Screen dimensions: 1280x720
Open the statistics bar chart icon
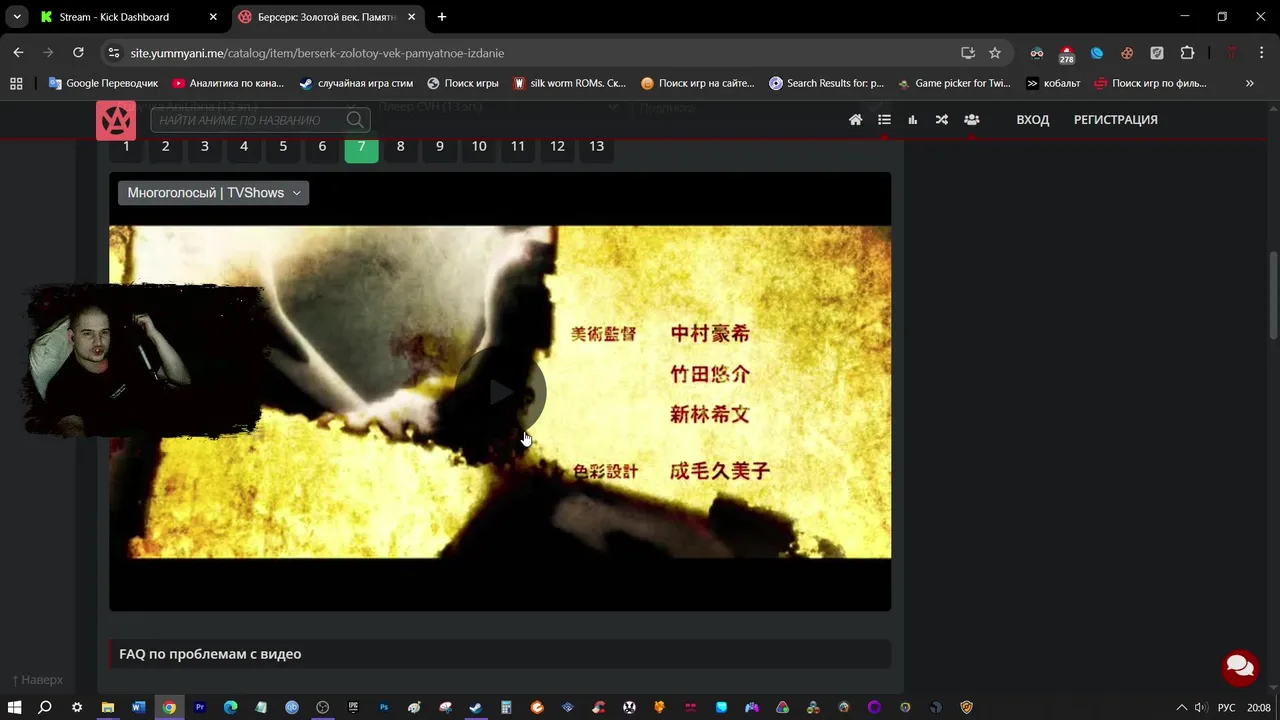click(x=913, y=120)
